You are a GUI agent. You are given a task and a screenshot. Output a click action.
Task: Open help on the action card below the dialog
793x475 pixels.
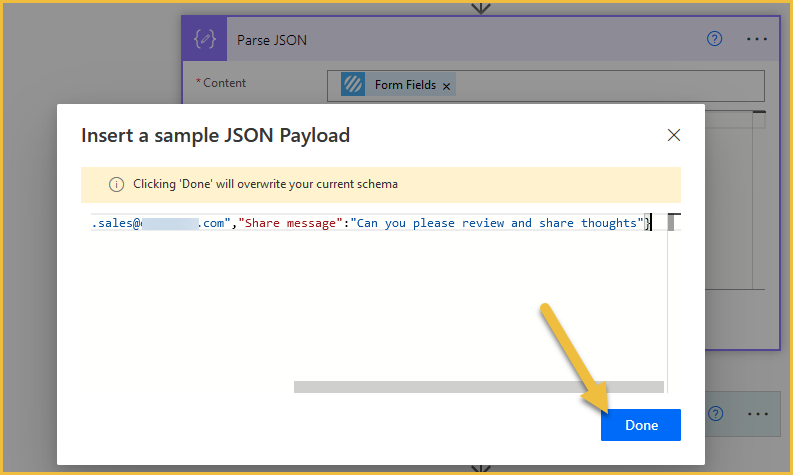point(715,414)
